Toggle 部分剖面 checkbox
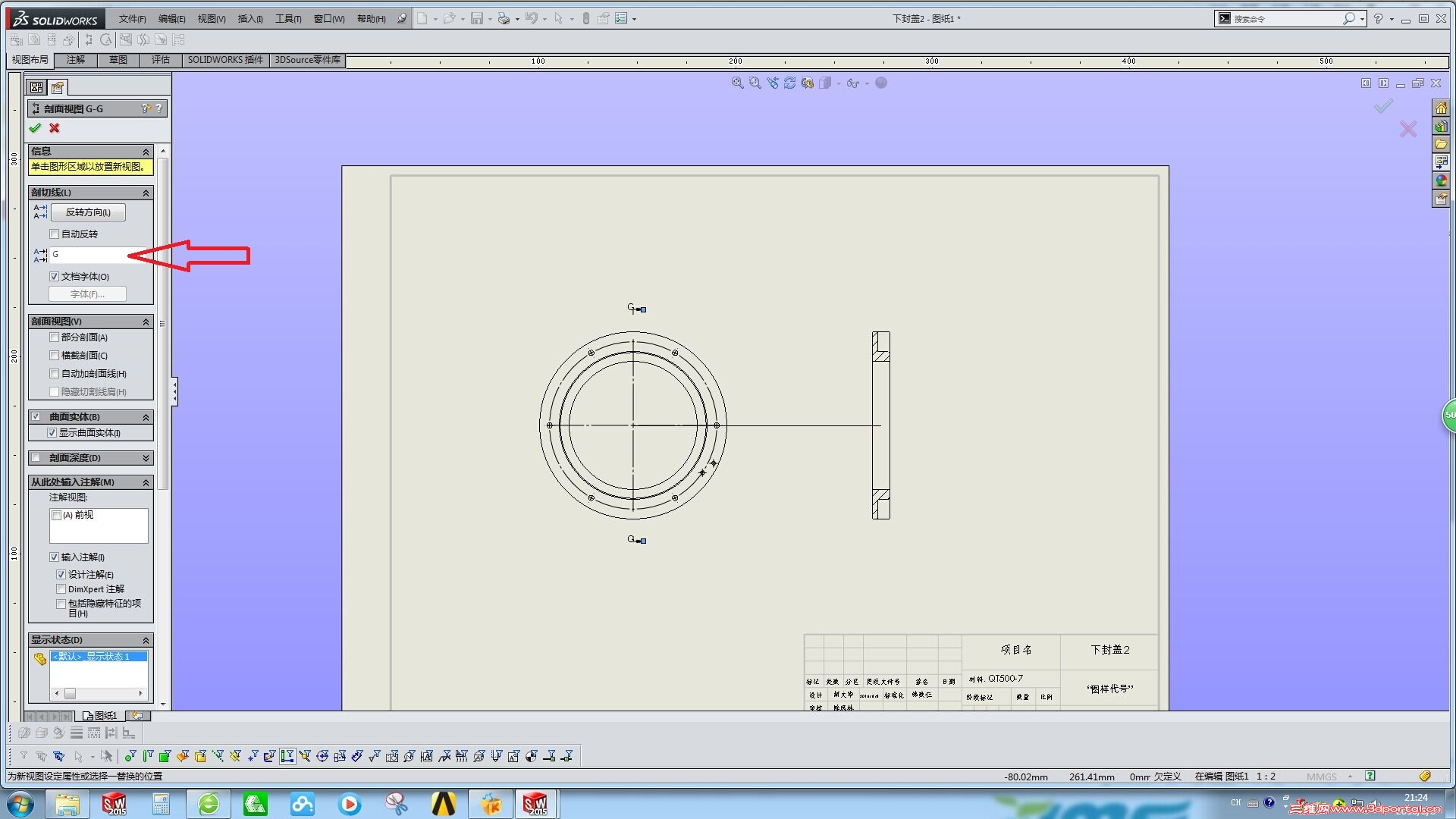This screenshot has width=1456, height=819. (54, 337)
